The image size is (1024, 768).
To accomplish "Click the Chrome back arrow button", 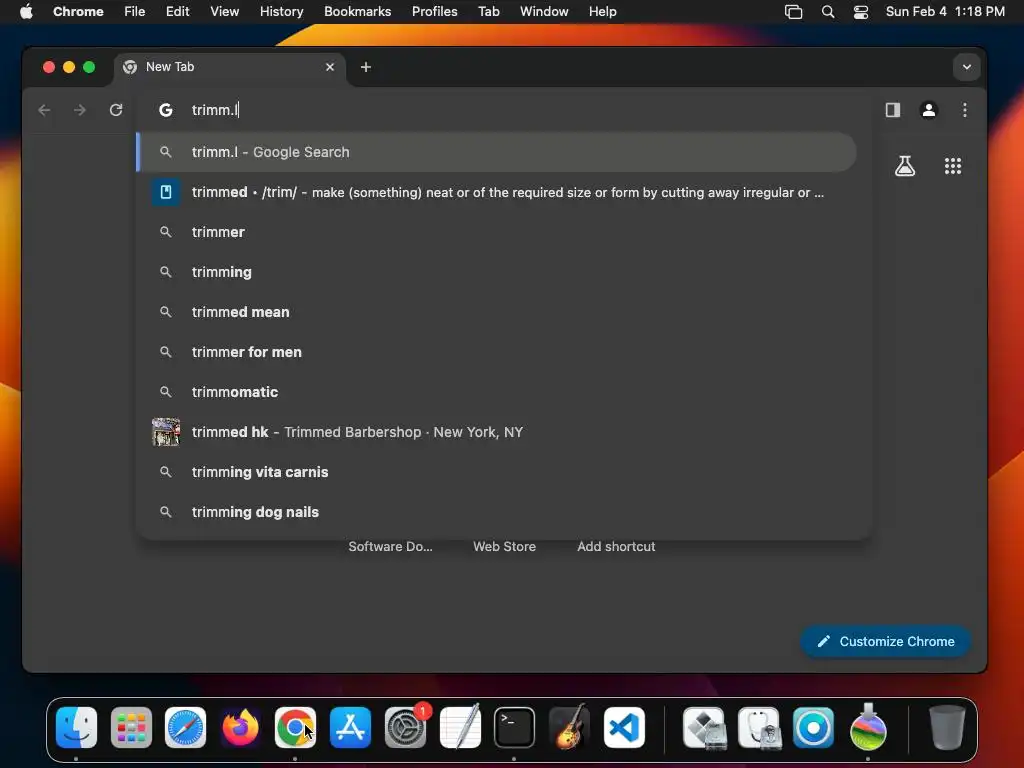I will (x=44, y=110).
